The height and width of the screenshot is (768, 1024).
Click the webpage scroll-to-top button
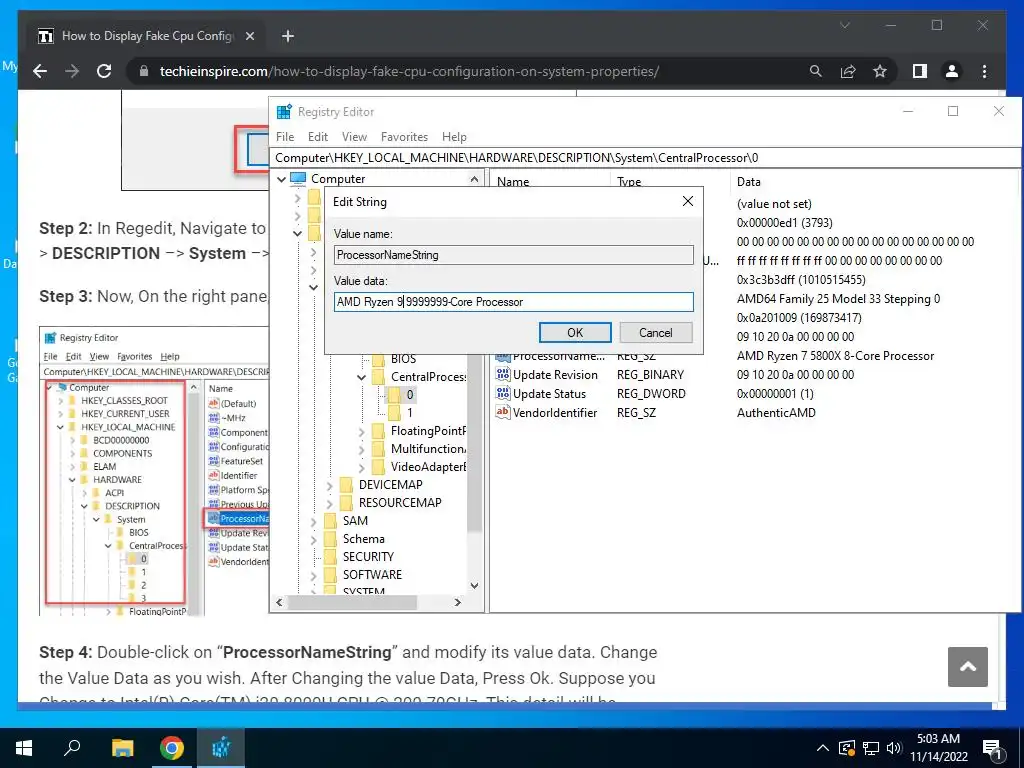[x=968, y=666]
